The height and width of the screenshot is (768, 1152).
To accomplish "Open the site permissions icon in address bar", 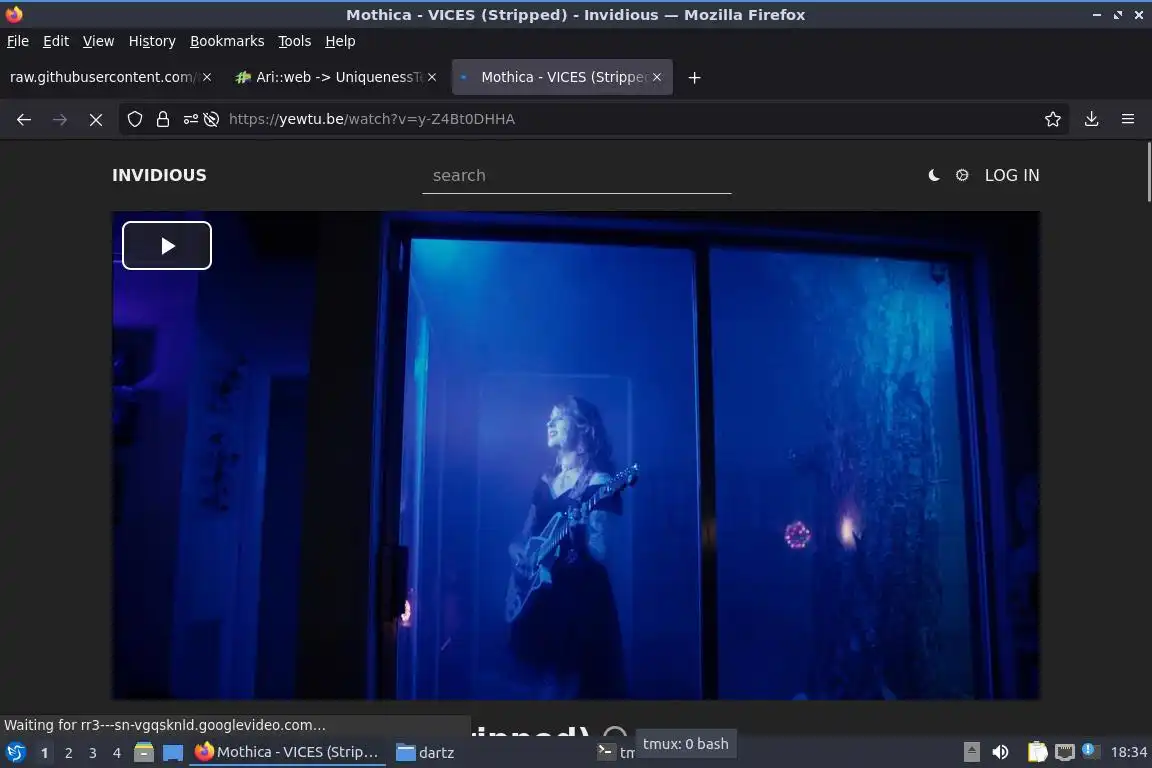I will [190, 119].
